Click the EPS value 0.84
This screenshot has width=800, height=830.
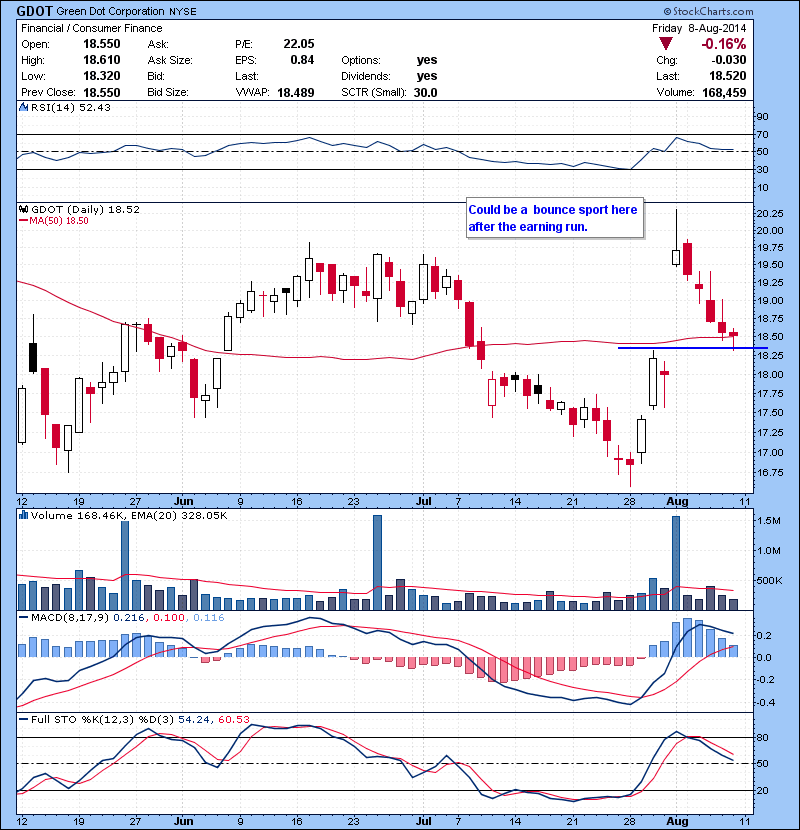coord(302,60)
